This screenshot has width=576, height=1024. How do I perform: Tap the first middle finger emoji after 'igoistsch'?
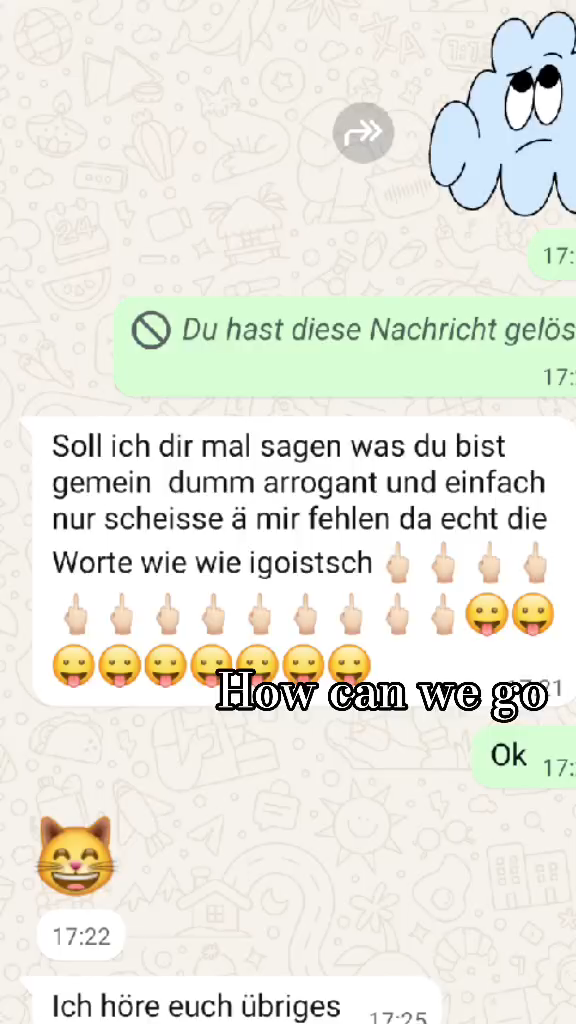coord(398,562)
